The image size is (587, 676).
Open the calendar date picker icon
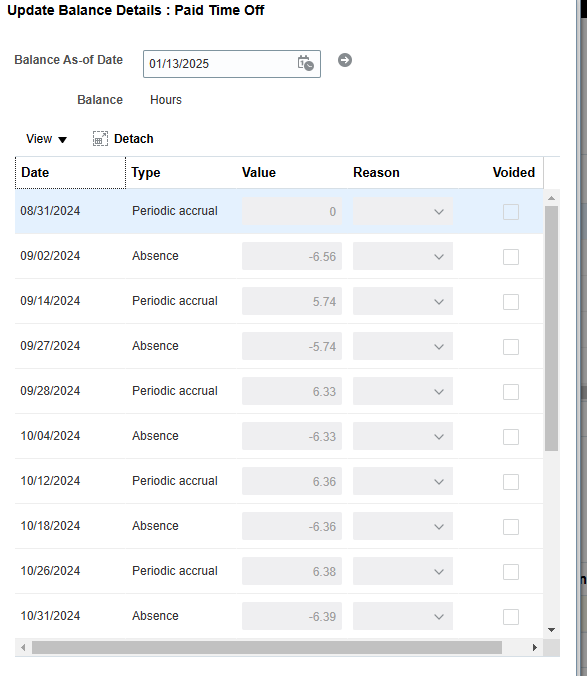click(306, 63)
